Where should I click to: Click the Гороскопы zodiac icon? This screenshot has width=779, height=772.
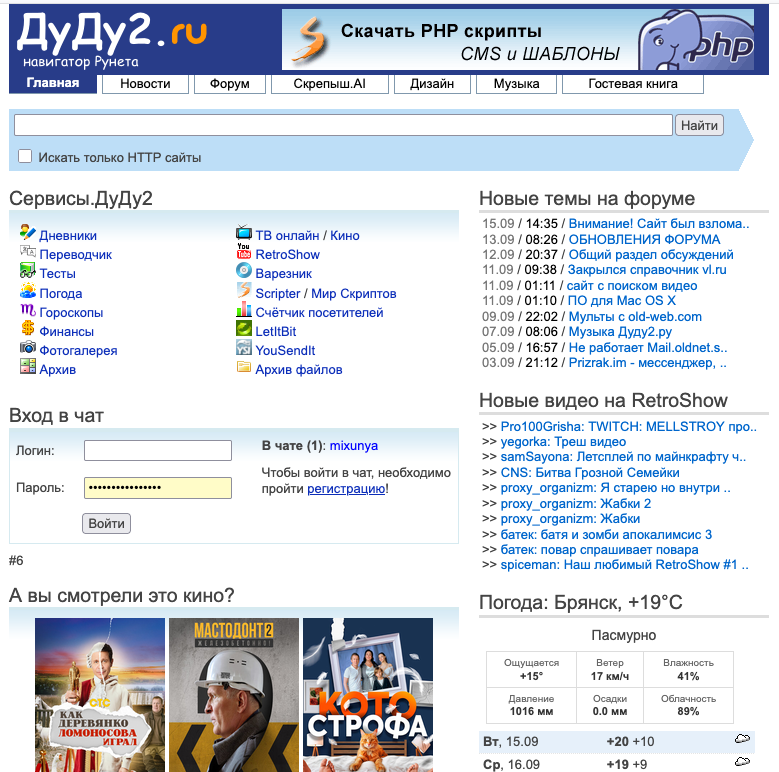28,309
